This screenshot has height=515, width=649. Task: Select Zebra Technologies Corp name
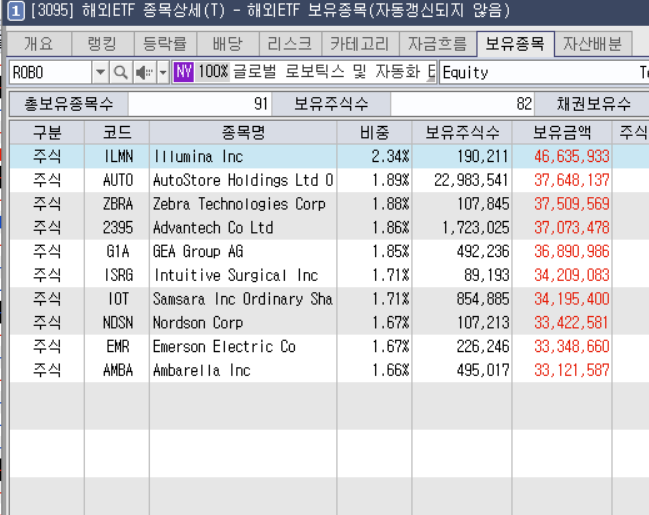(239, 204)
